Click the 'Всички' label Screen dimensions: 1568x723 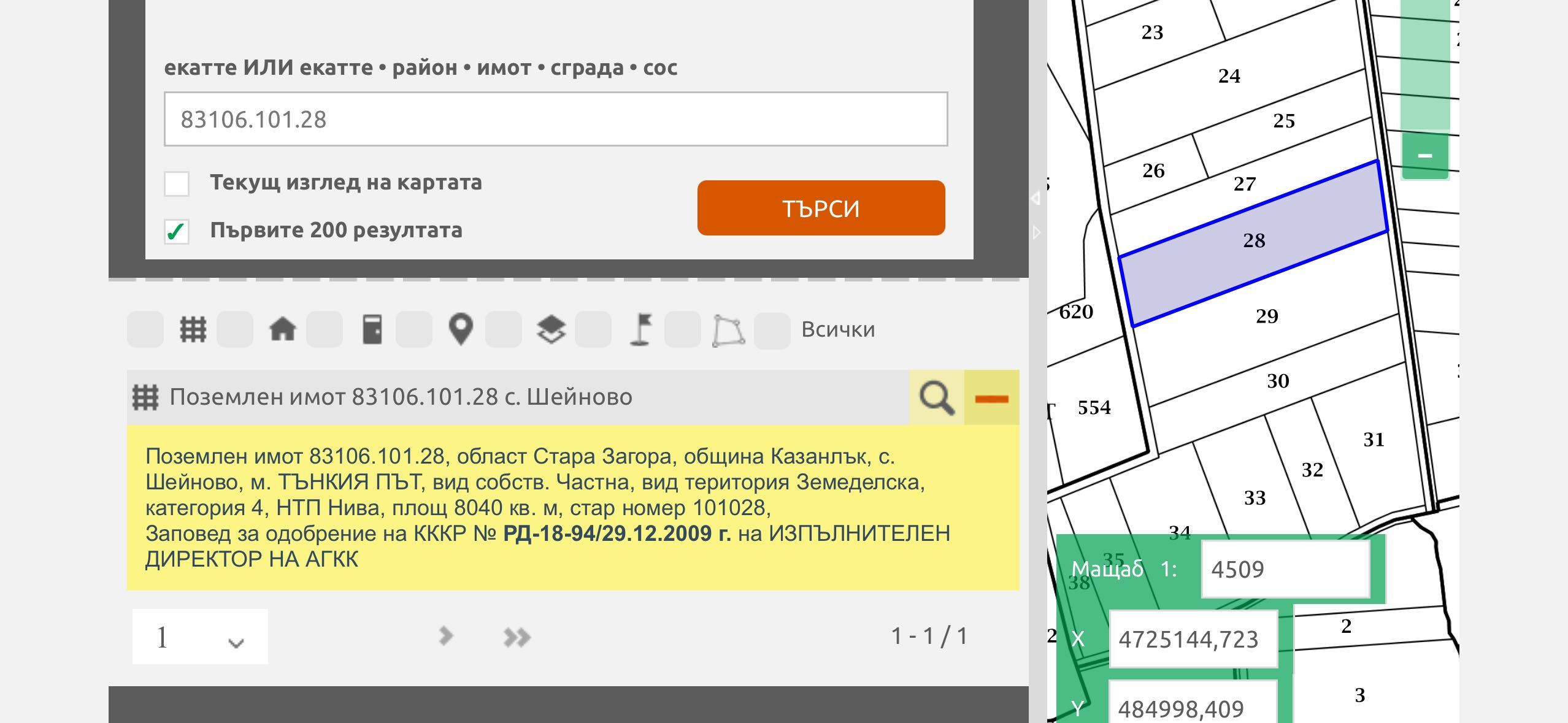(838, 329)
